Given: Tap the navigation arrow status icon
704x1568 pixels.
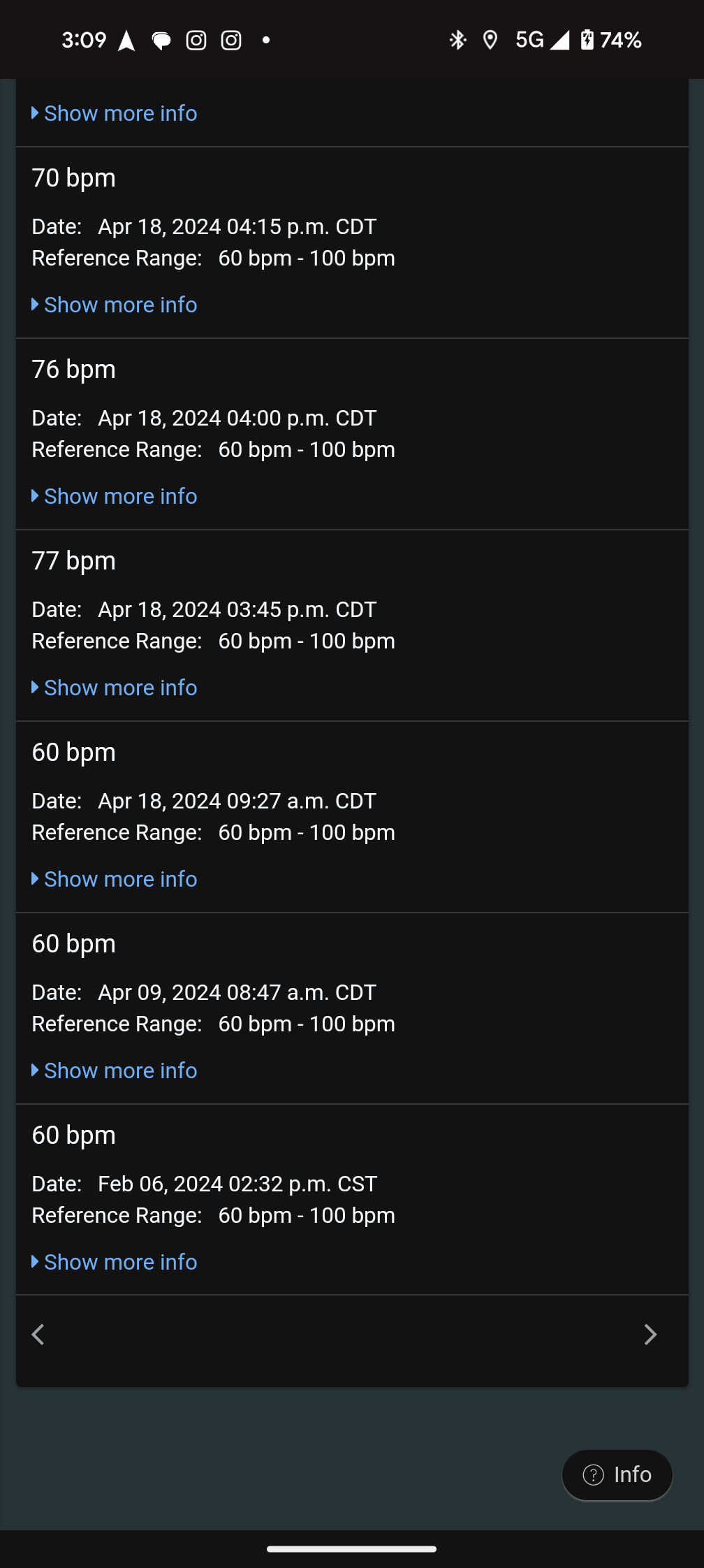Looking at the screenshot, I should [x=126, y=41].
